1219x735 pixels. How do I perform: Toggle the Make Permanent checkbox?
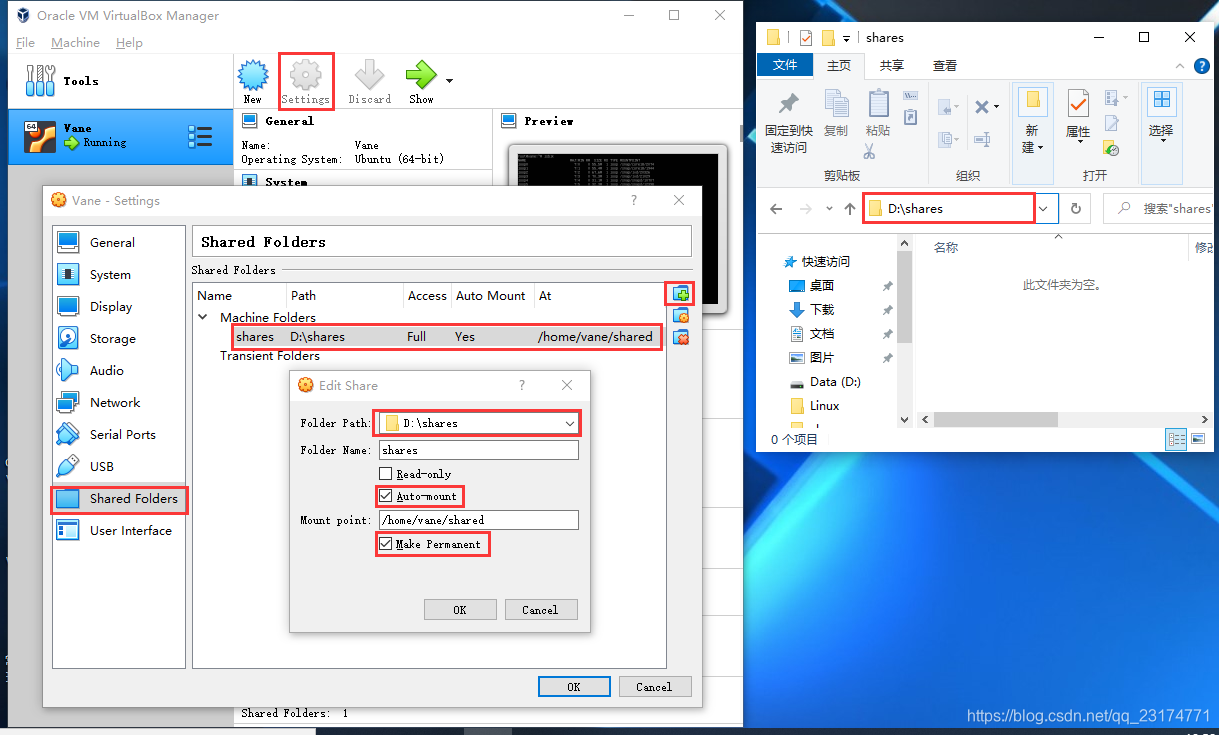click(385, 544)
